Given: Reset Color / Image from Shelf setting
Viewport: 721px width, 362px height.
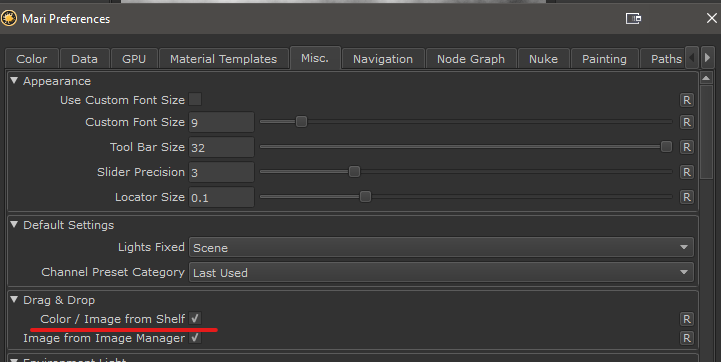Looking at the screenshot, I should click(x=687, y=319).
